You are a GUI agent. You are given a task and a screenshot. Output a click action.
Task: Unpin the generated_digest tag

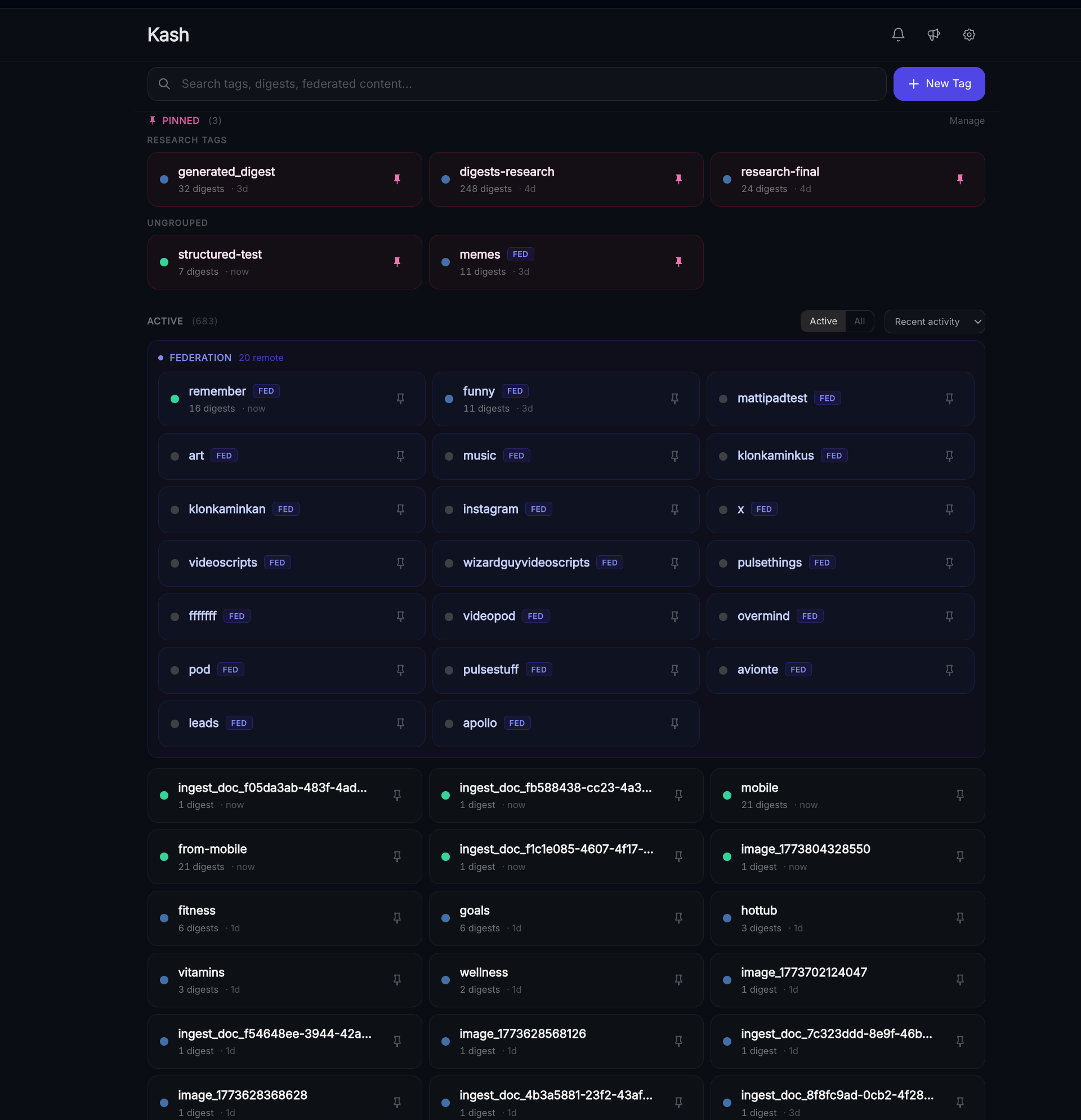(x=397, y=179)
